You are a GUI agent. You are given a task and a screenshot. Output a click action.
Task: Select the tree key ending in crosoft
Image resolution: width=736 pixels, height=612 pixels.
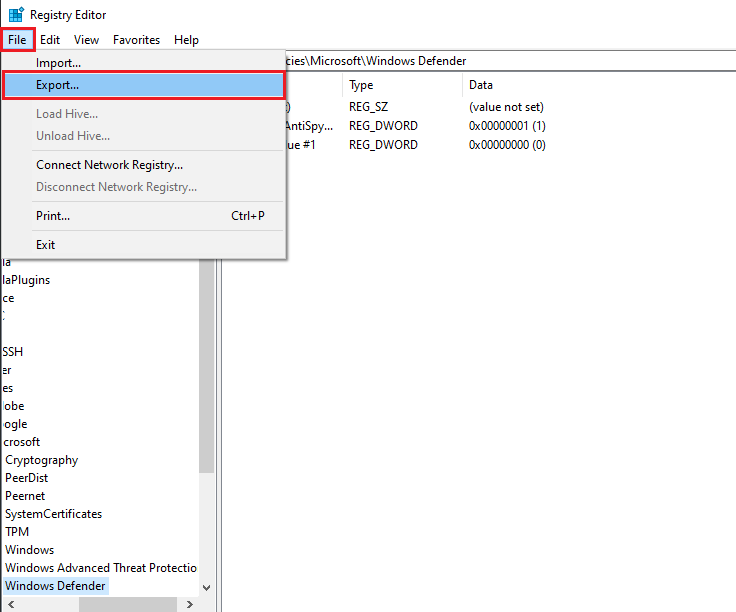22,442
